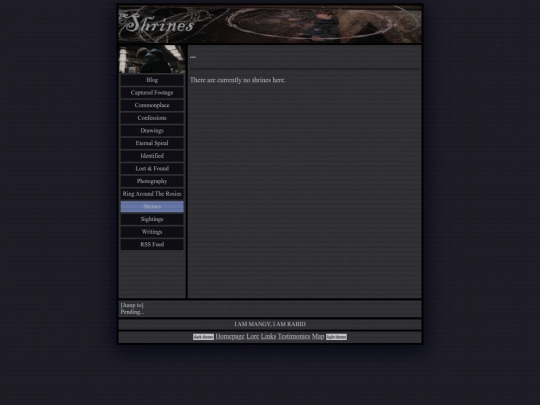Open the Commonplace page
The image size is (540, 405).
coord(152,105)
